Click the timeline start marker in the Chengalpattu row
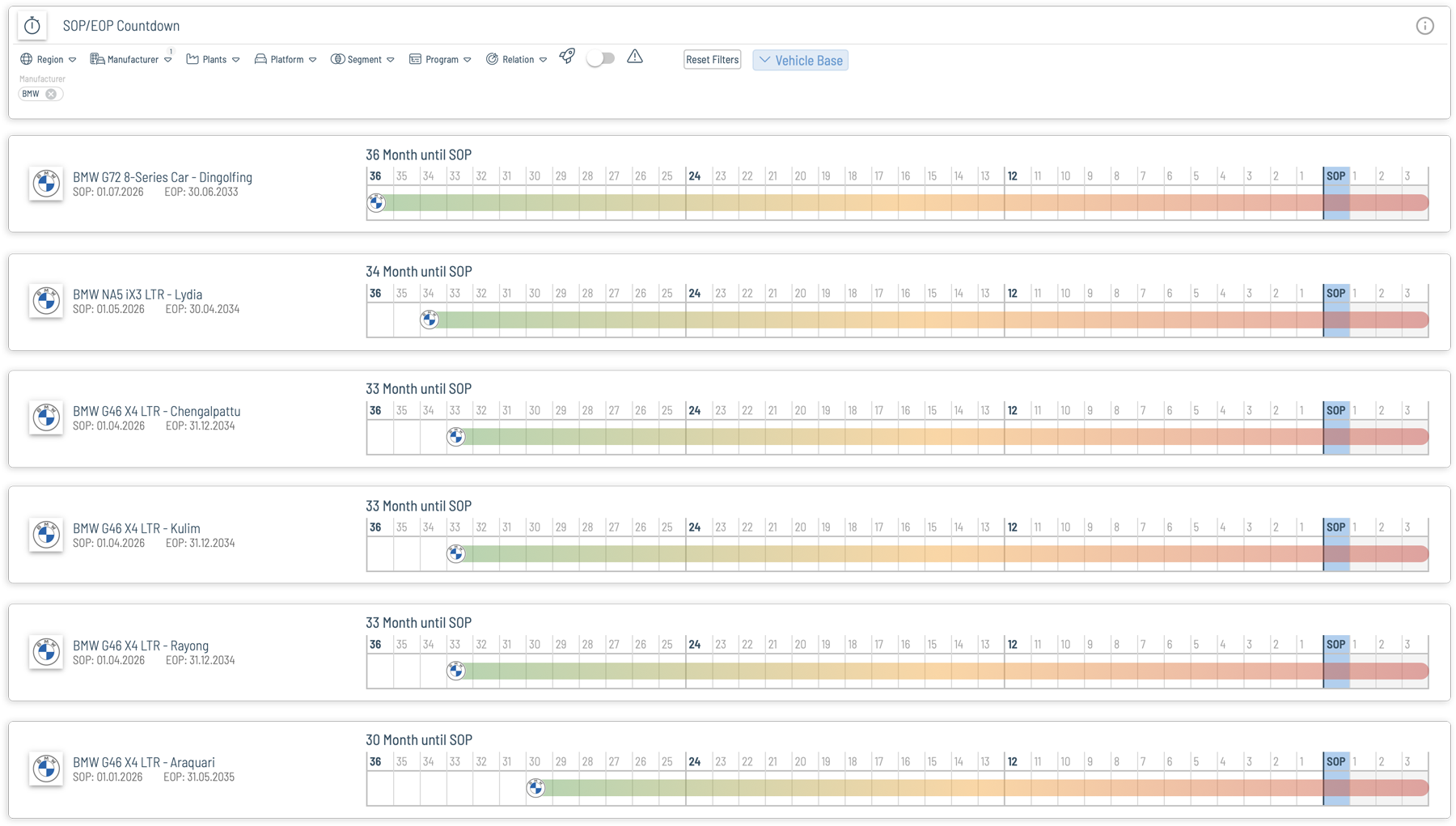Screen dimensions: 1456x826 click(x=456, y=437)
